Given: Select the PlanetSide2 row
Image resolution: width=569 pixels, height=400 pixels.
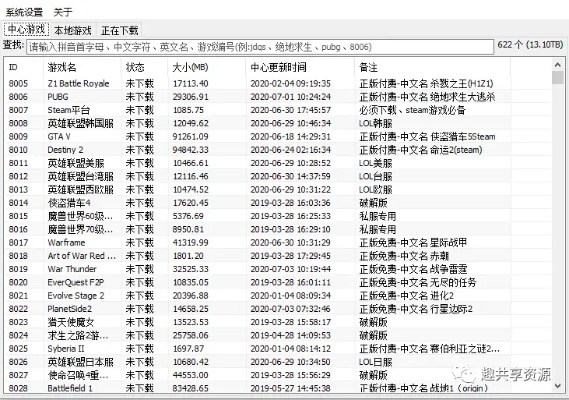Looking at the screenshot, I should click(278, 309).
